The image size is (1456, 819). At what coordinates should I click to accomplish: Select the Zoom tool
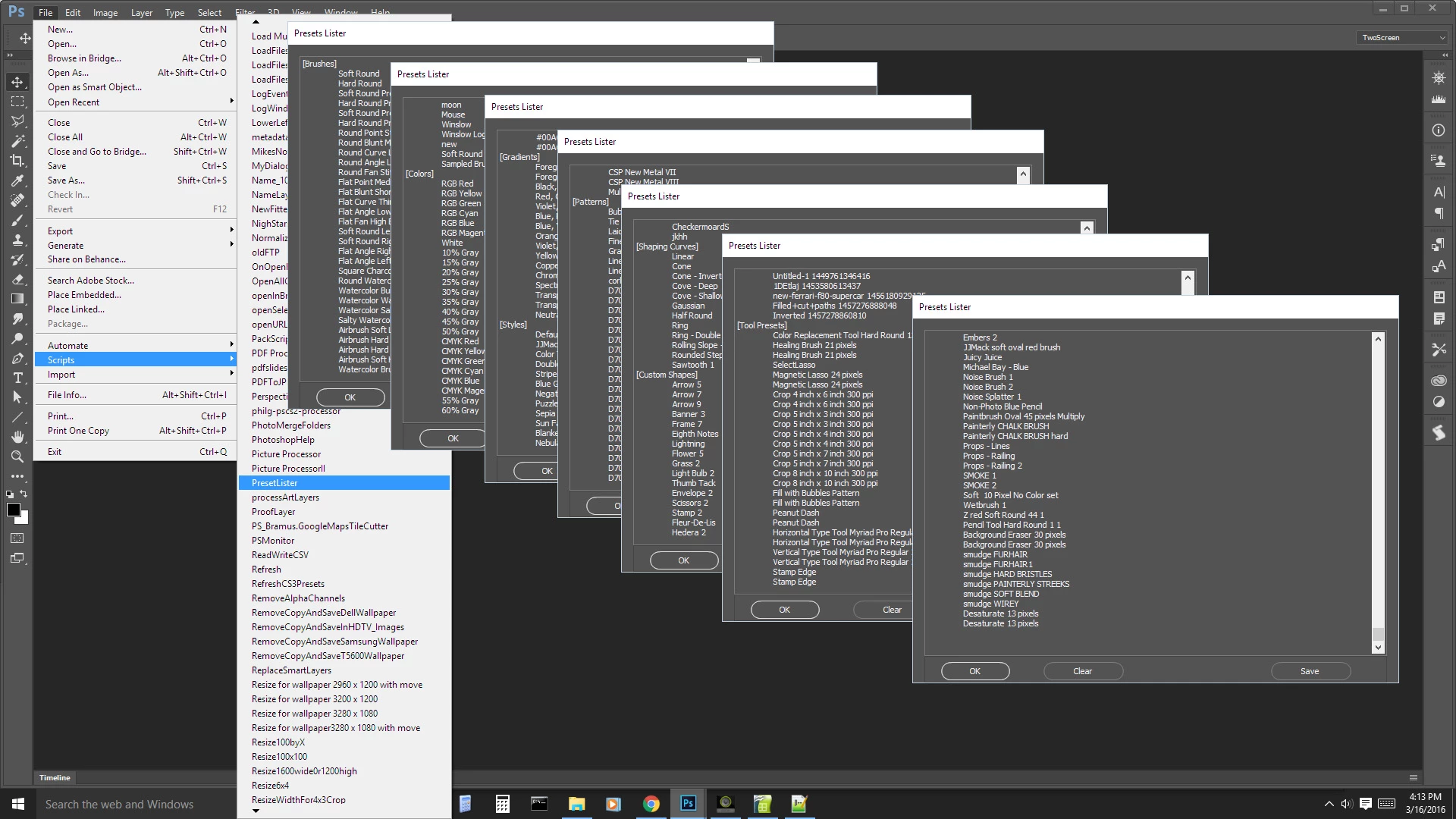point(17,457)
